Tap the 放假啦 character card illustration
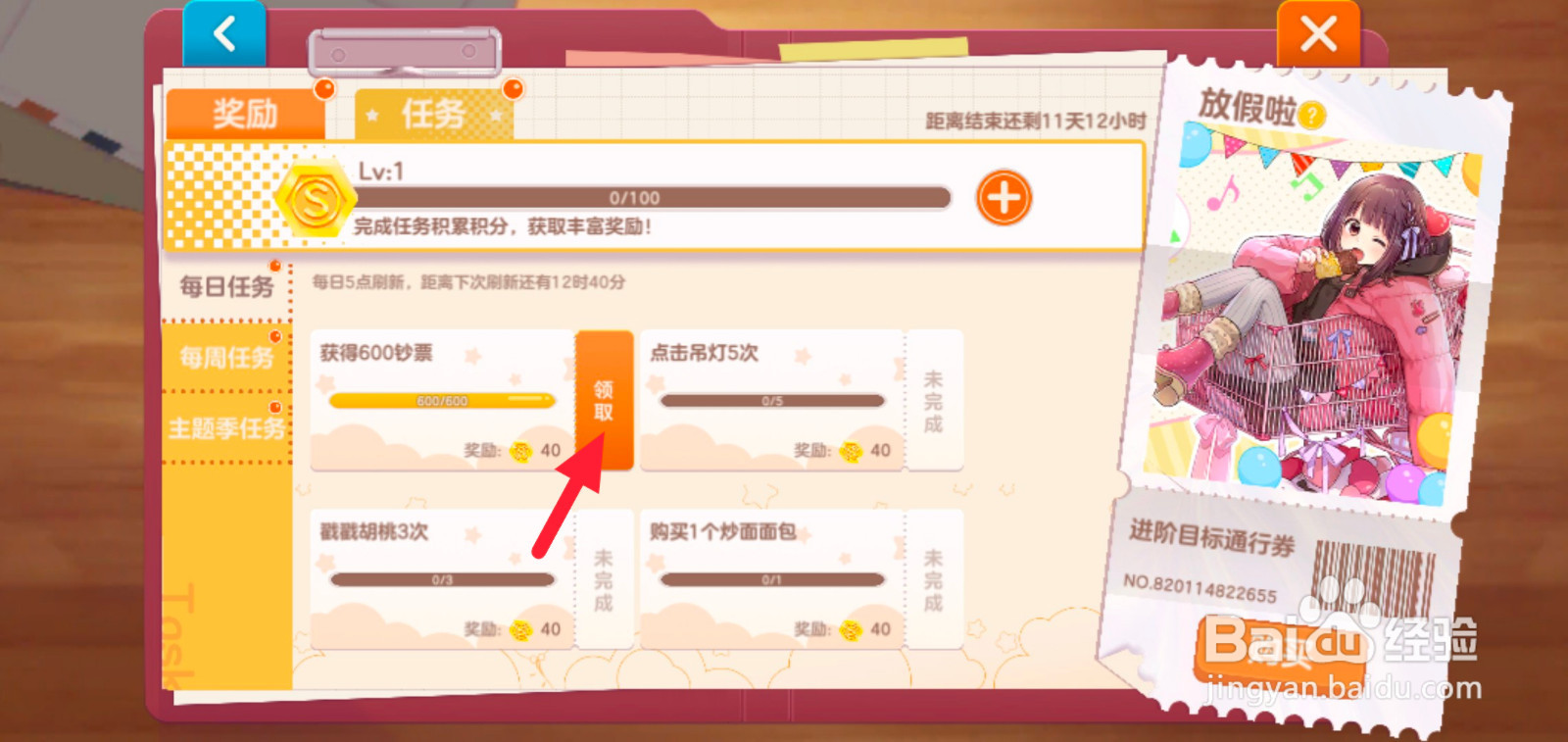 click(1315, 325)
